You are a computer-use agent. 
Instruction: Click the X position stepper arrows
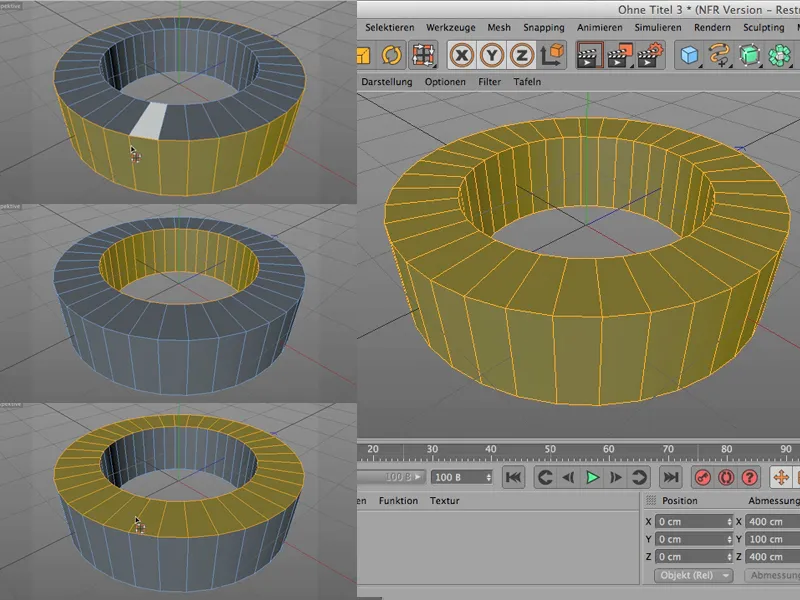[x=730, y=522]
